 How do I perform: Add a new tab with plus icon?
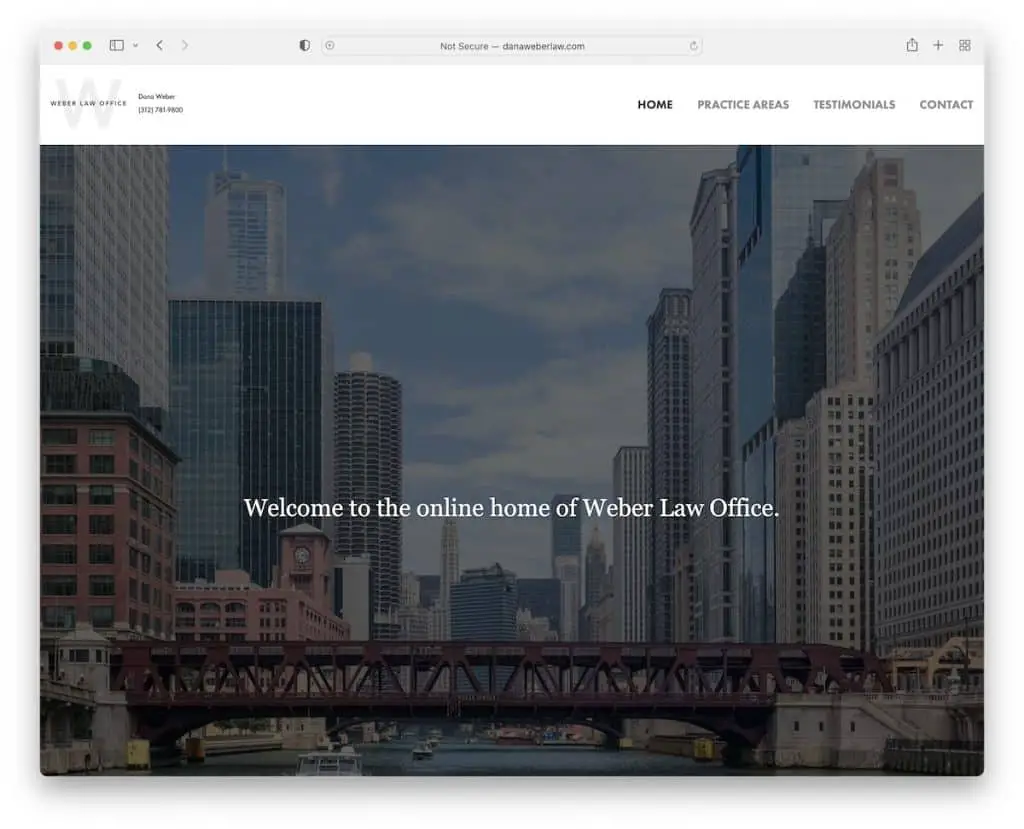(938, 45)
